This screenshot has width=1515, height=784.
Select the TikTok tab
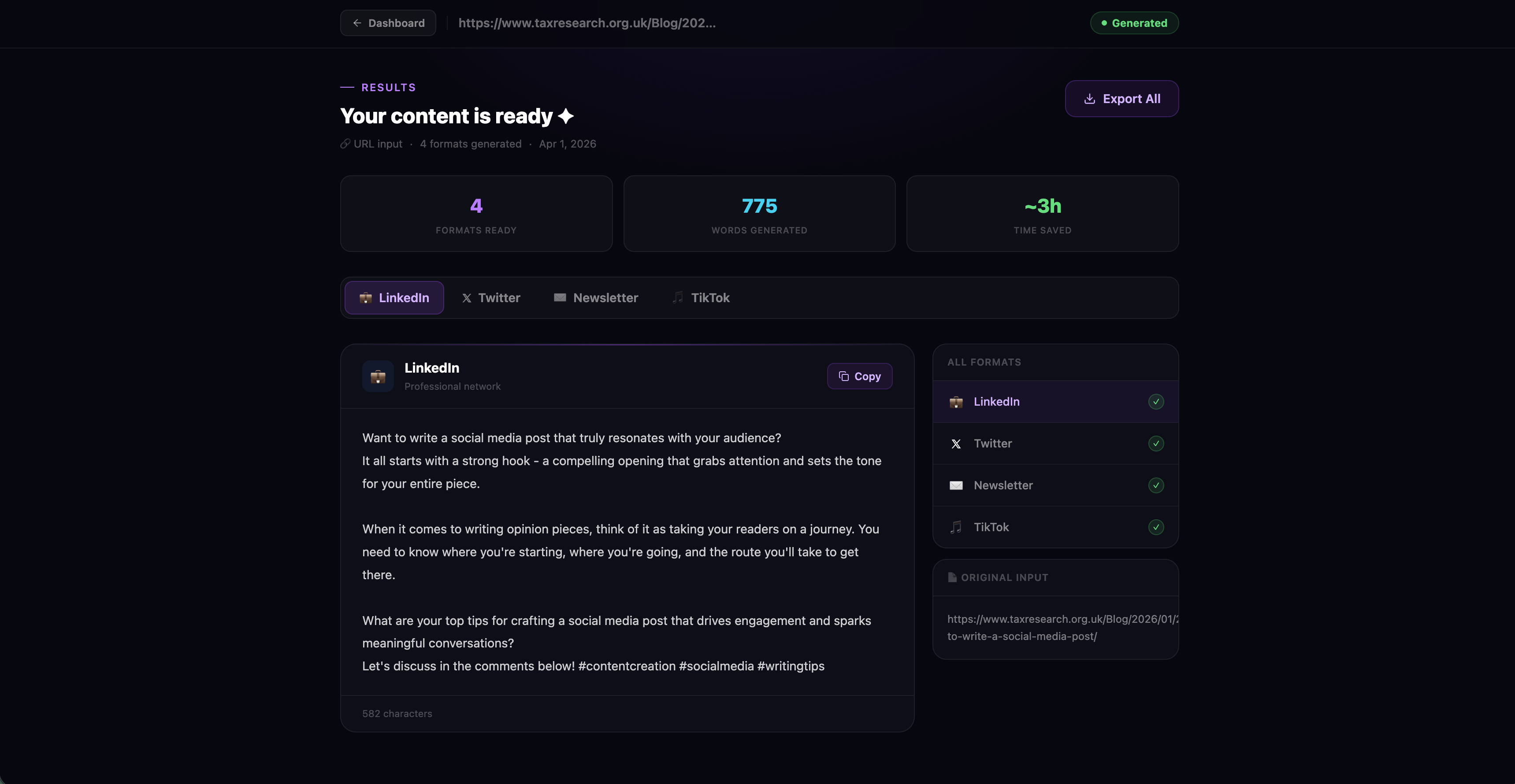click(x=701, y=298)
